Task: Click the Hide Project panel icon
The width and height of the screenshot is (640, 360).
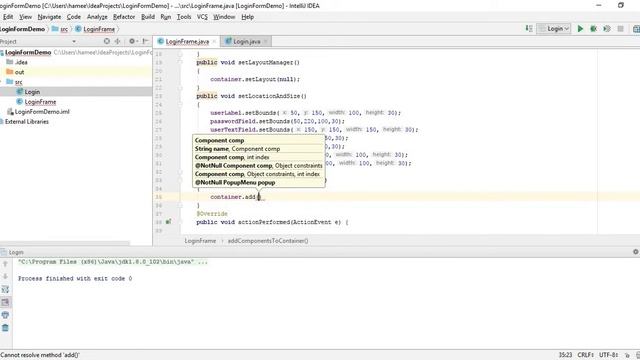Action: coord(146,41)
